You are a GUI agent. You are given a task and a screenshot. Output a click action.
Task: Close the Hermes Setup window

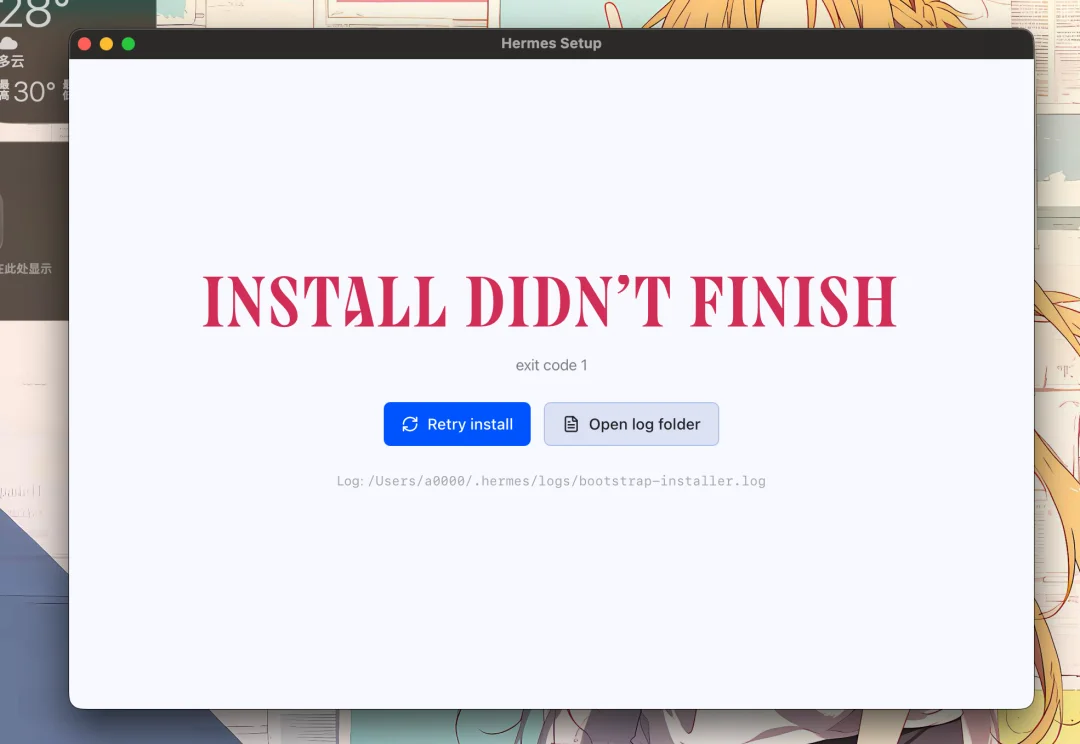(x=85, y=44)
